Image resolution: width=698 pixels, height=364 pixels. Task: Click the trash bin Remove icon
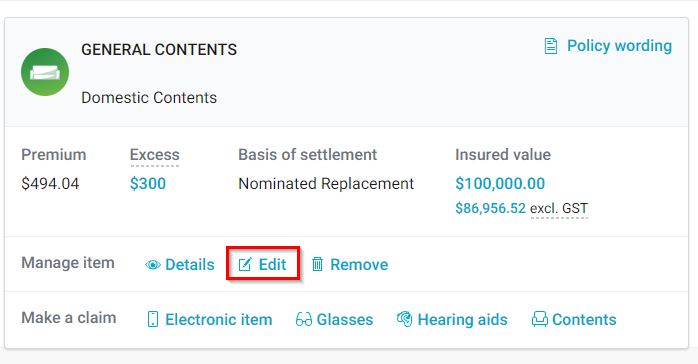pos(317,264)
